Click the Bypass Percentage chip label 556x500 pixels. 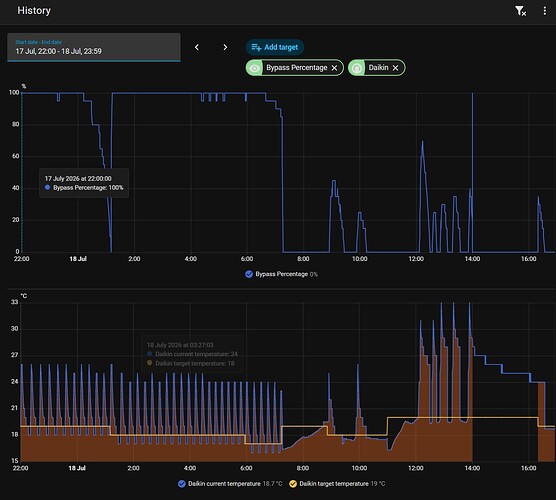(x=296, y=68)
